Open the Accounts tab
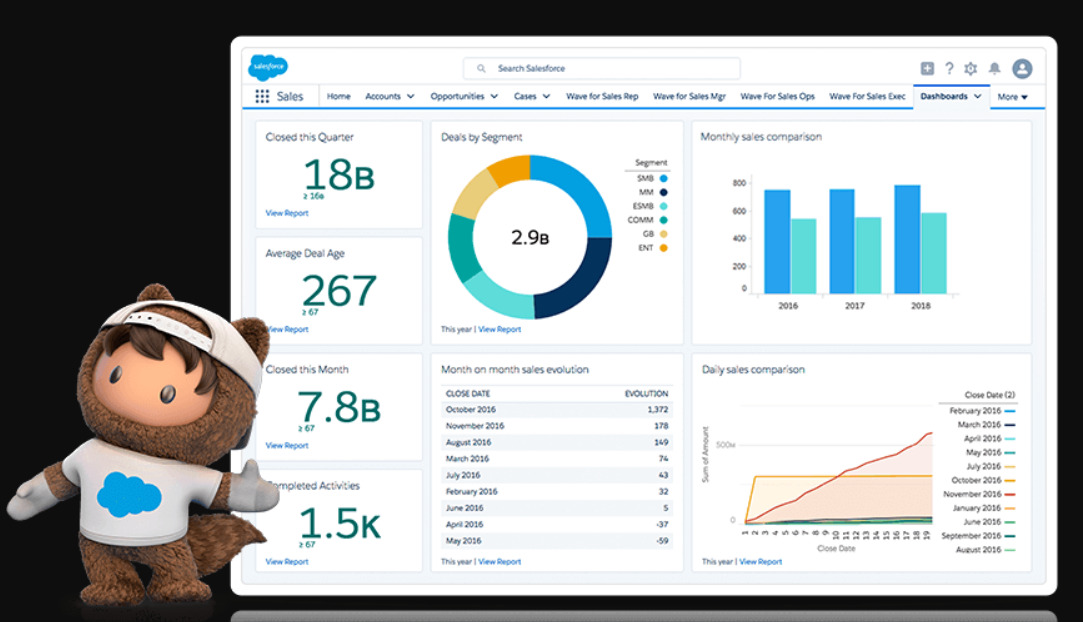1083x622 pixels. pyautogui.click(x=383, y=97)
